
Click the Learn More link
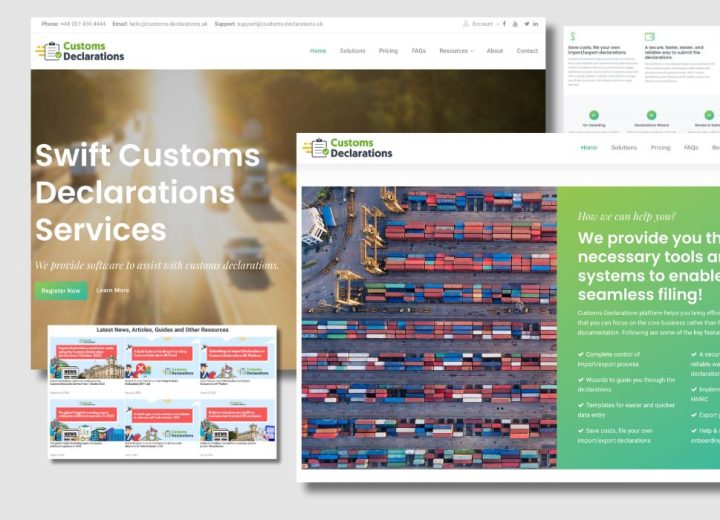point(112,290)
